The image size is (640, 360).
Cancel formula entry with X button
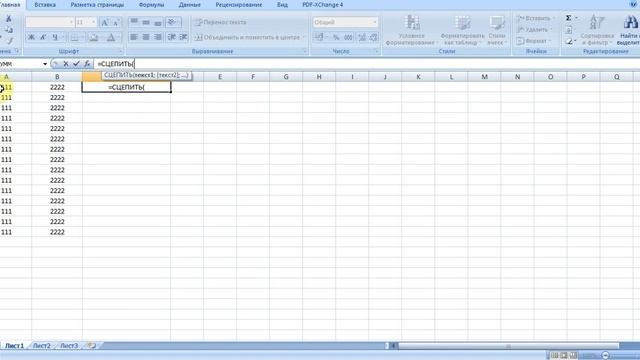tap(66, 64)
